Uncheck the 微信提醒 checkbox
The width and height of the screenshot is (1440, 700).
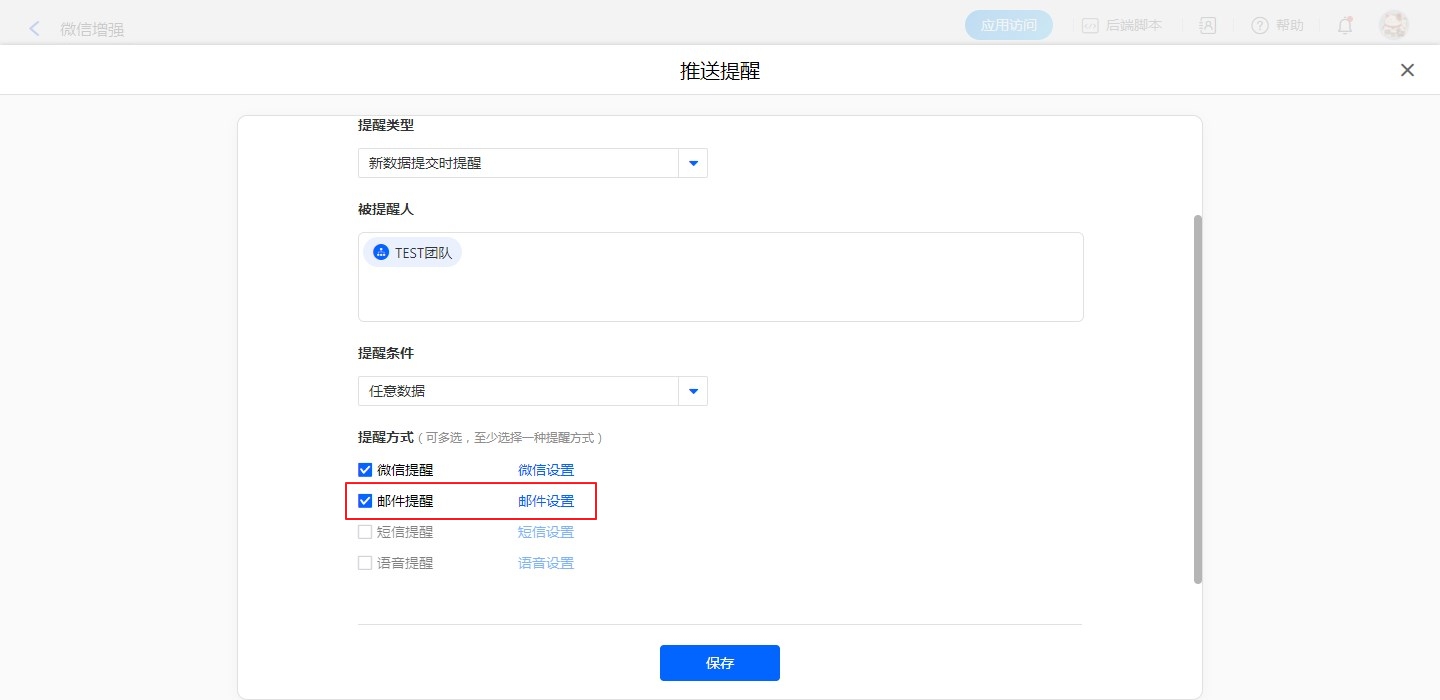pos(365,470)
